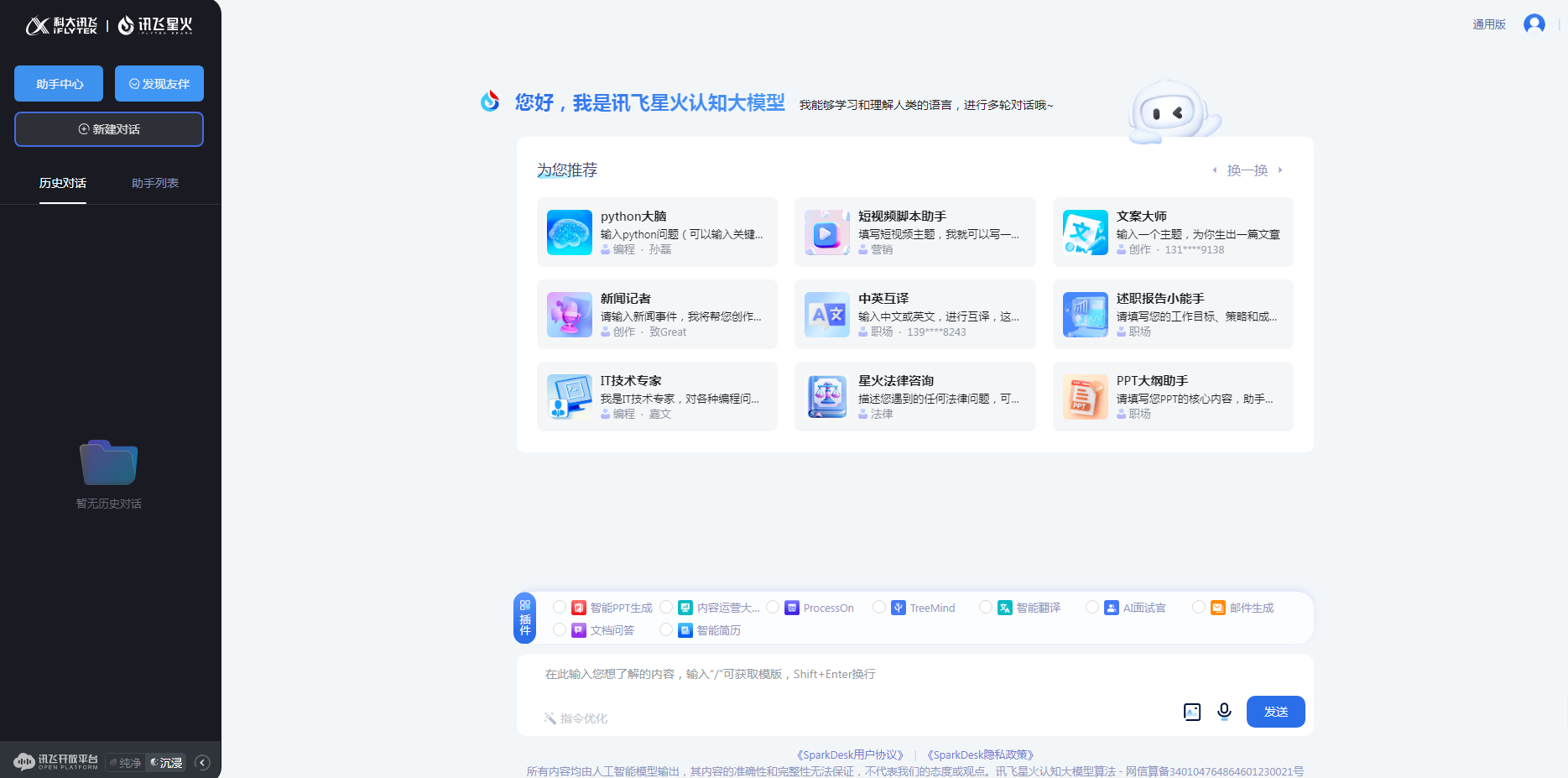Click the AI面试官 plugin icon

(1112, 608)
